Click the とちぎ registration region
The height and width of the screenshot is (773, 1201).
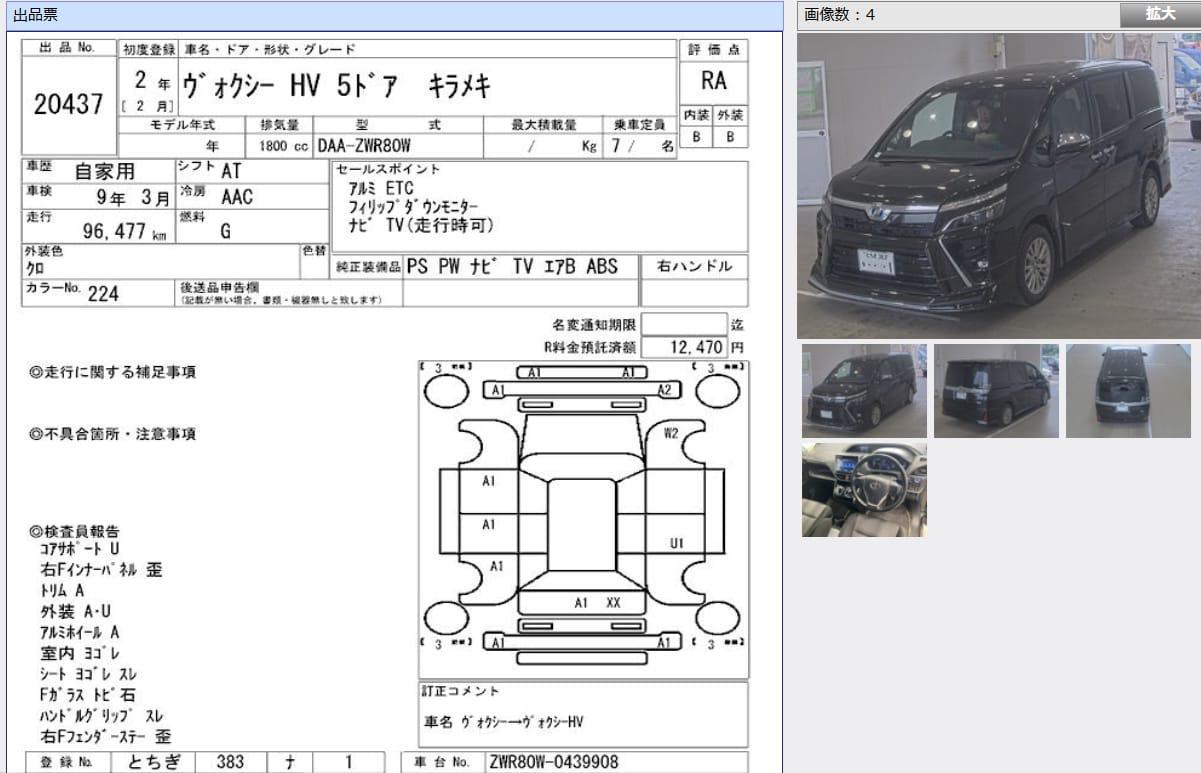coord(153,762)
